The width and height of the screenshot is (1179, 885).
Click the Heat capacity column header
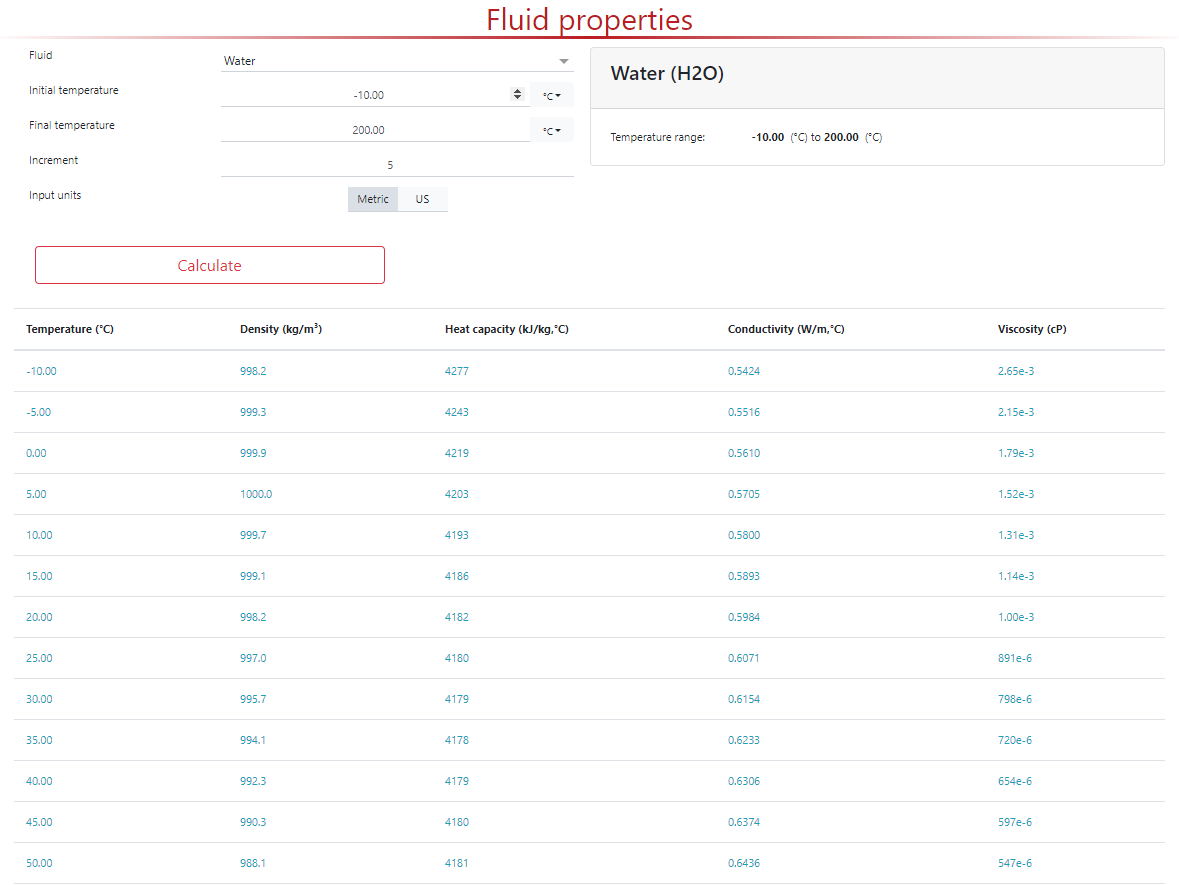[506, 329]
